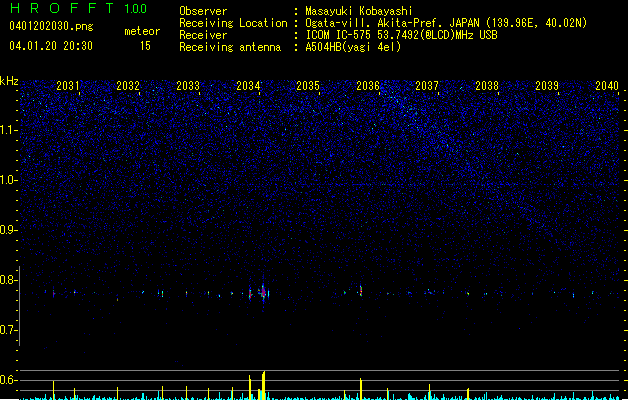Click the tallest yellow intensity spike near 2034

coord(264,385)
